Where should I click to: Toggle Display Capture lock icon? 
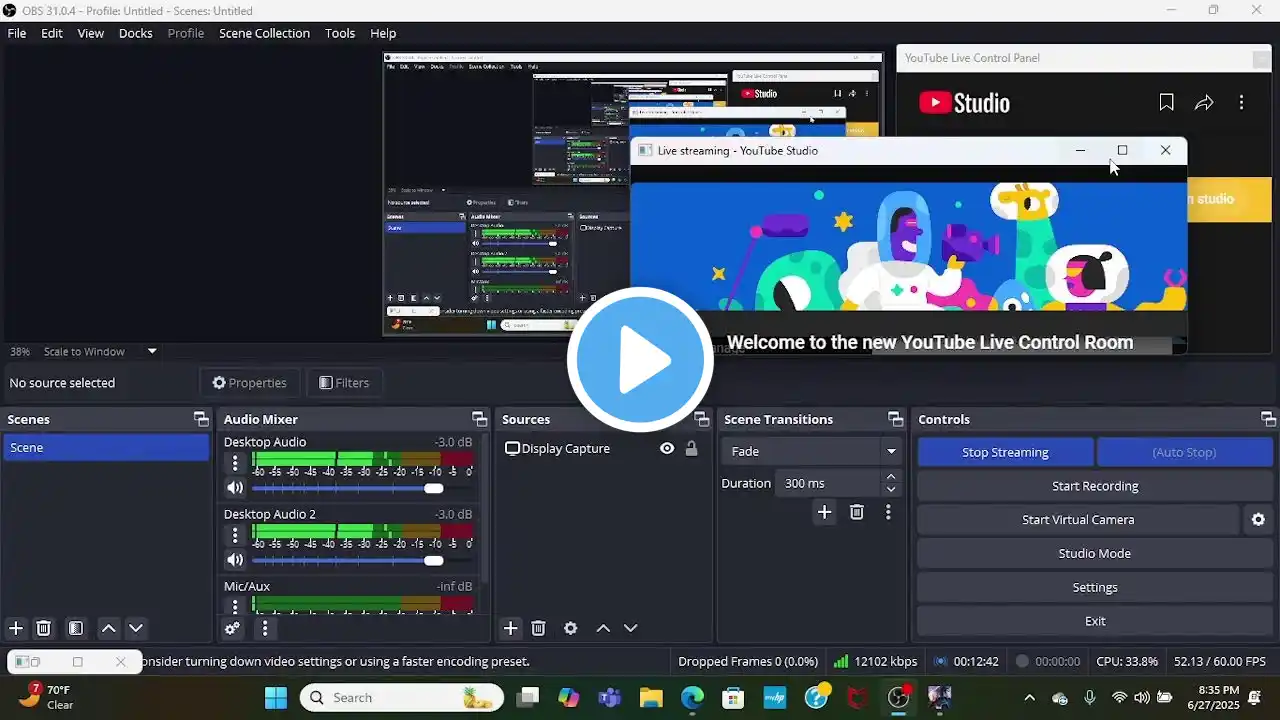[x=691, y=449]
